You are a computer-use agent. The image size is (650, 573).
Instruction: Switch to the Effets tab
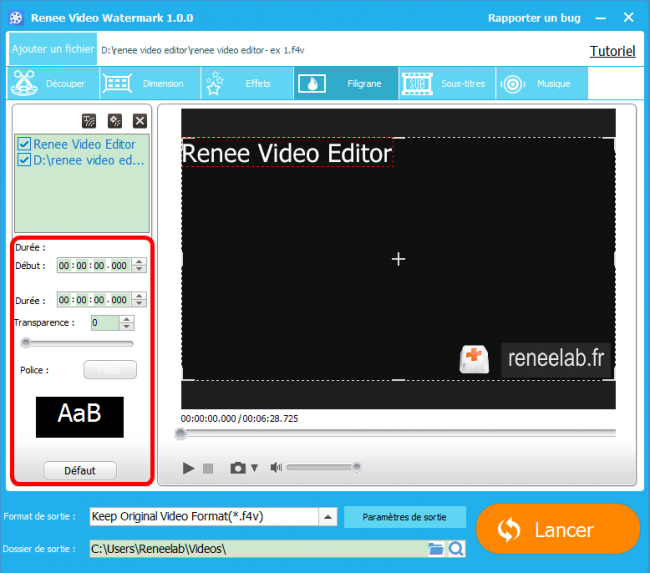tap(247, 83)
